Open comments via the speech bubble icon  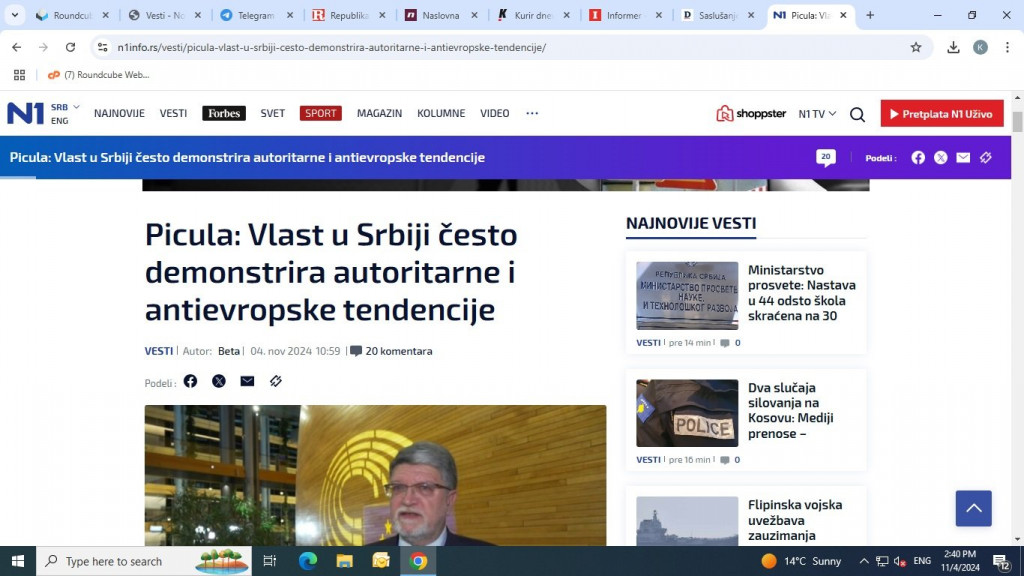[x=356, y=350]
